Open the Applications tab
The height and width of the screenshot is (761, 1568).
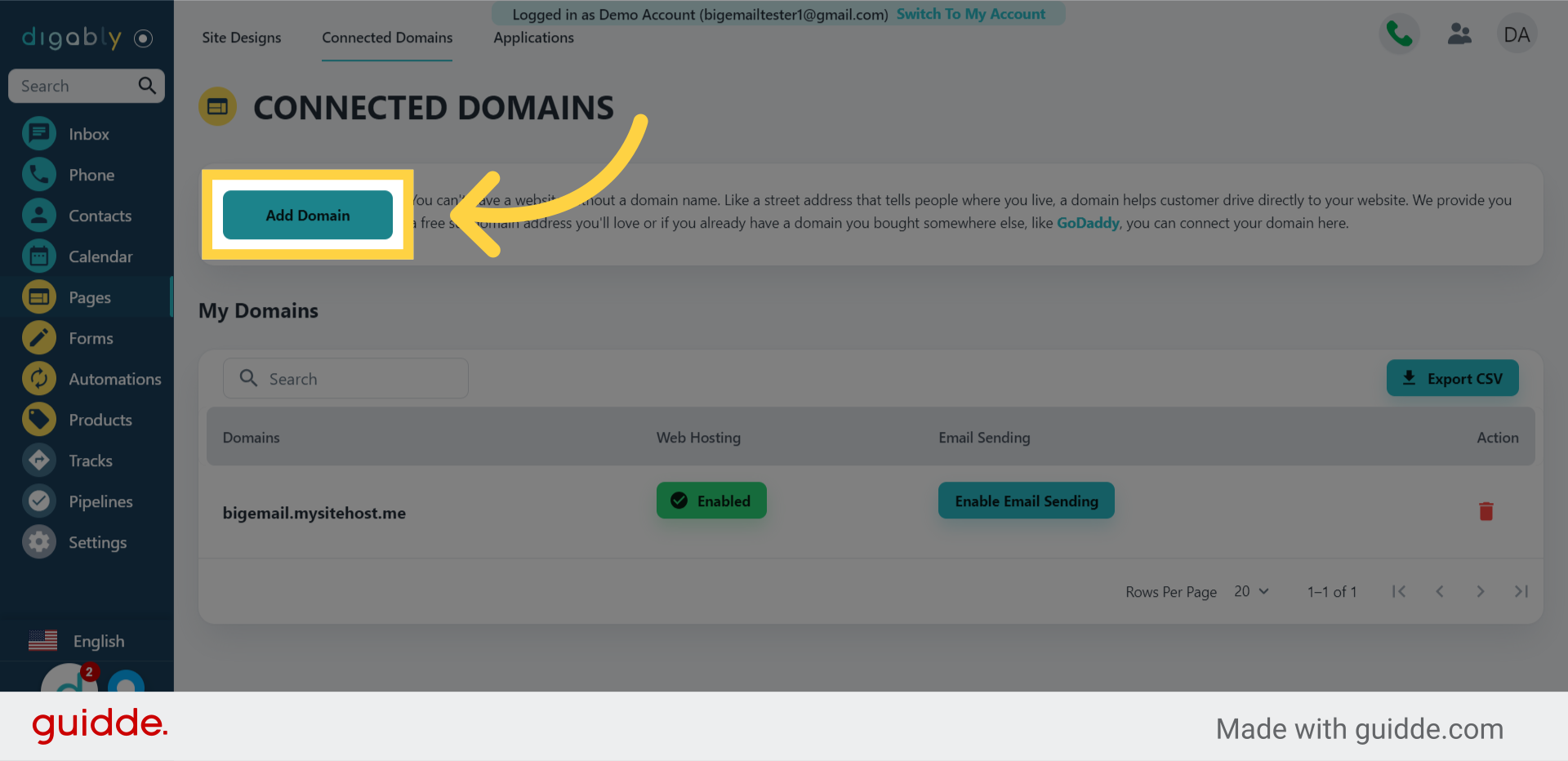coord(533,38)
